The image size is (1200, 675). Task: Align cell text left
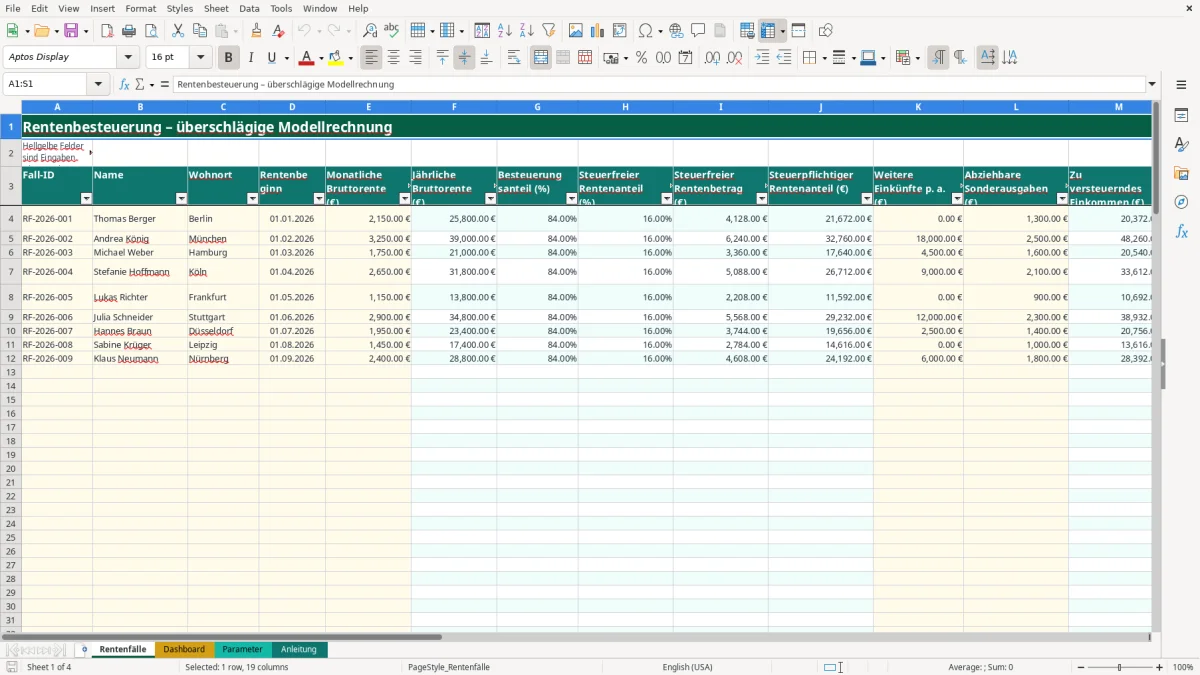point(371,58)
